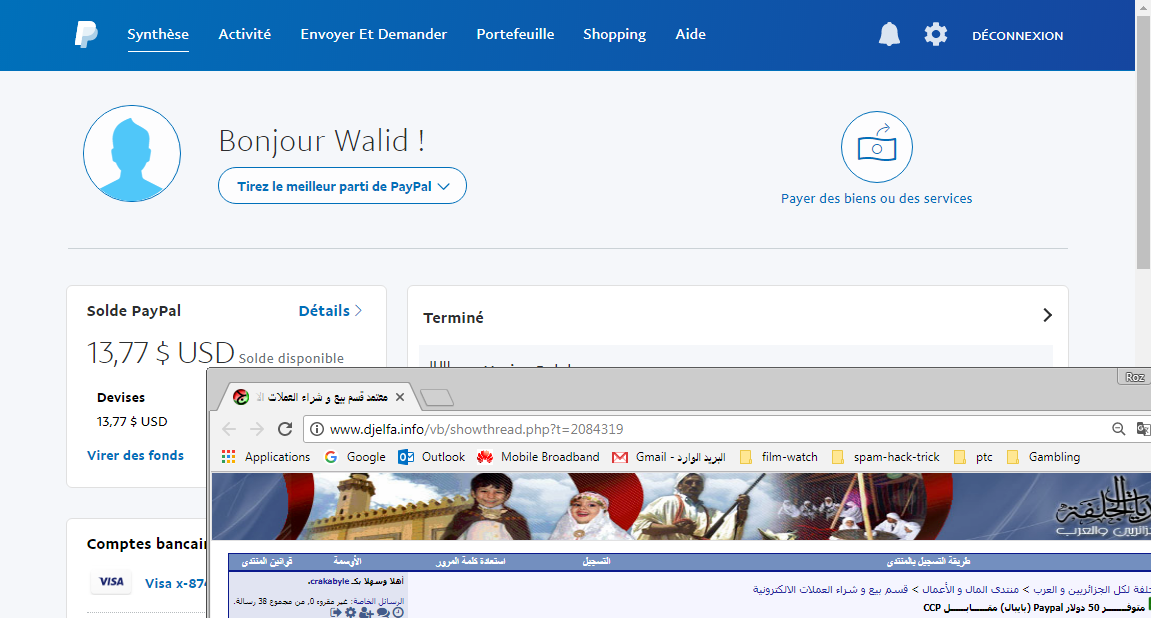
Task: Open Solde PayPal Détails link
Action: (330, 310)
